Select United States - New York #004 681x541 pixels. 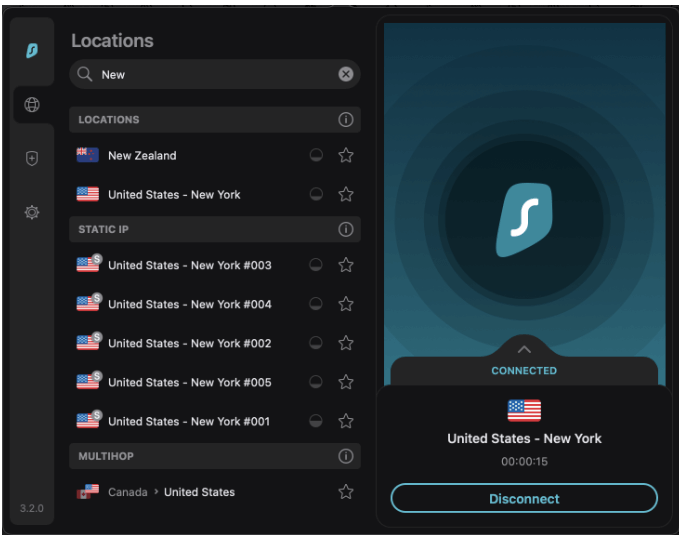point(215,304)
